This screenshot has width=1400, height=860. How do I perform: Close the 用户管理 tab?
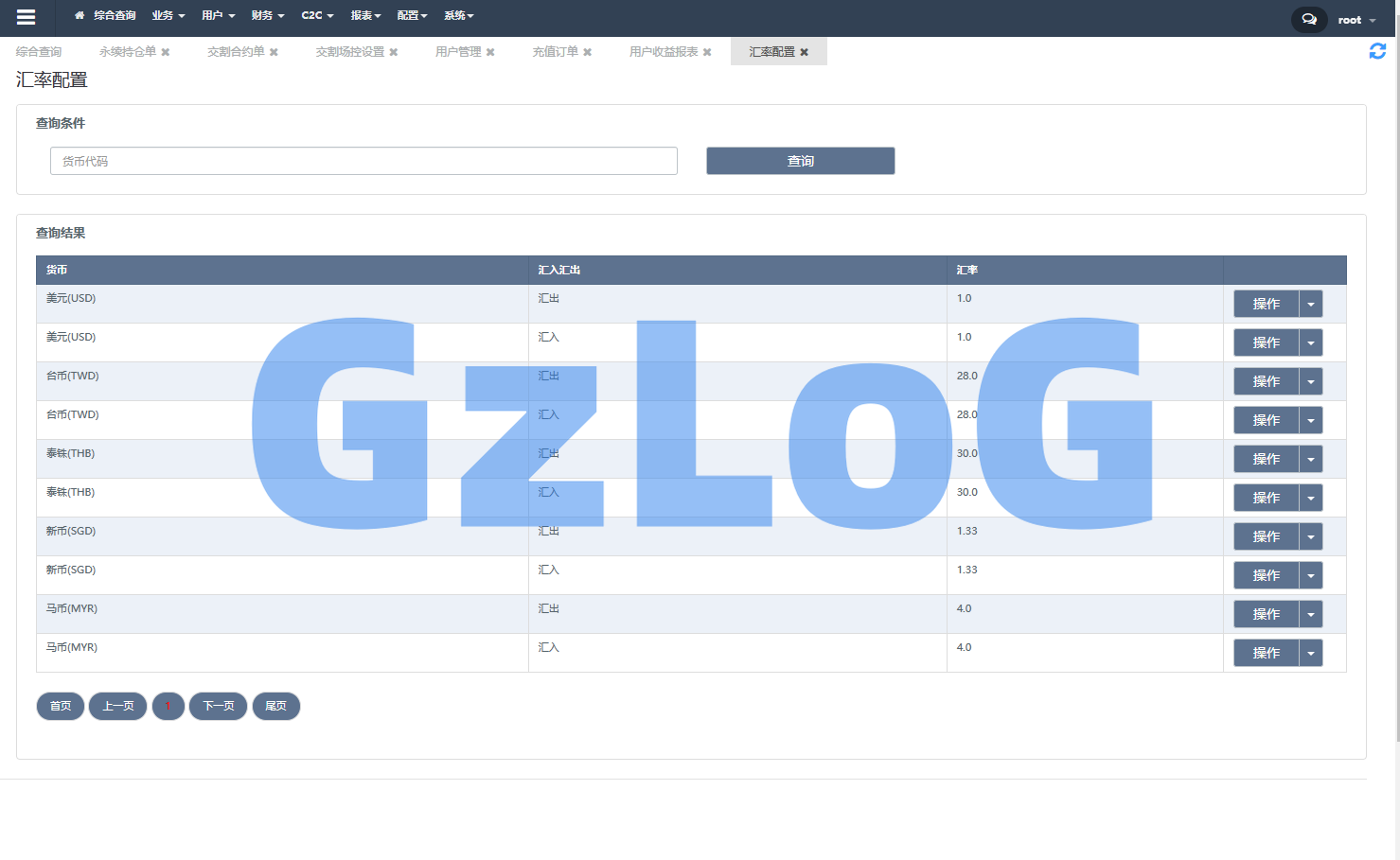coord(490,52)
